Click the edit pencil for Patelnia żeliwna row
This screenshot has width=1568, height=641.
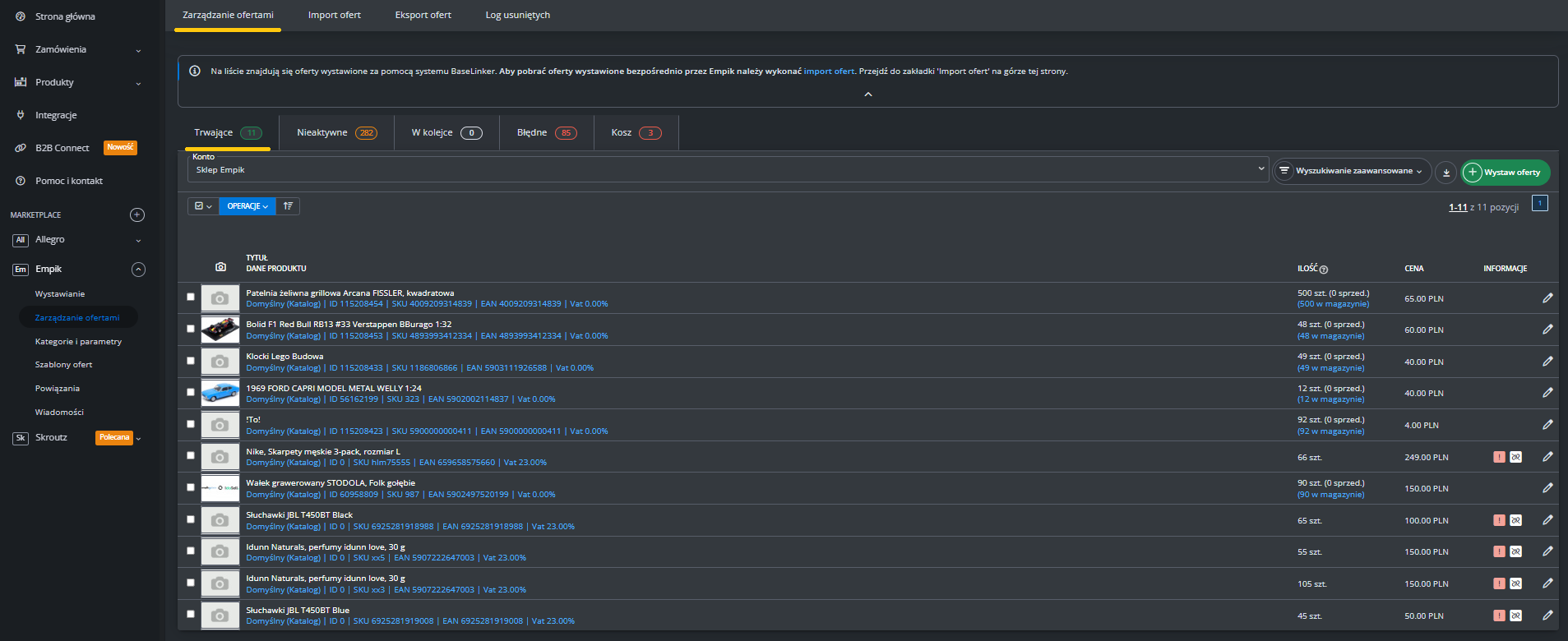[1547, 298]
